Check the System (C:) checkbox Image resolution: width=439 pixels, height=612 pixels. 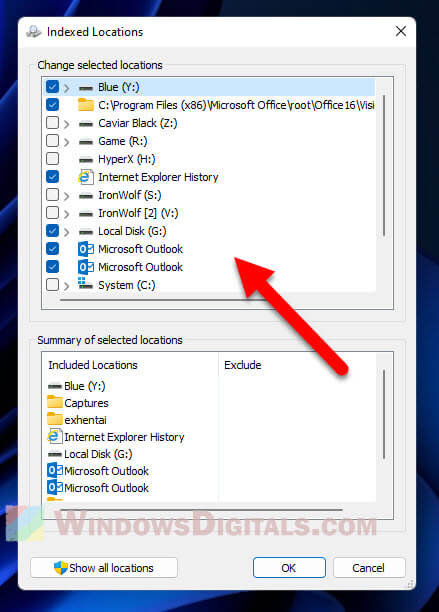pos(52,285)
